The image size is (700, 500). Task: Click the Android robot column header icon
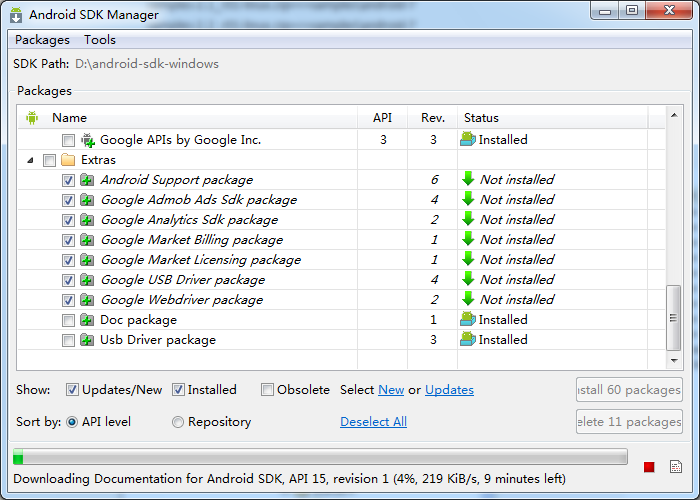32,118
